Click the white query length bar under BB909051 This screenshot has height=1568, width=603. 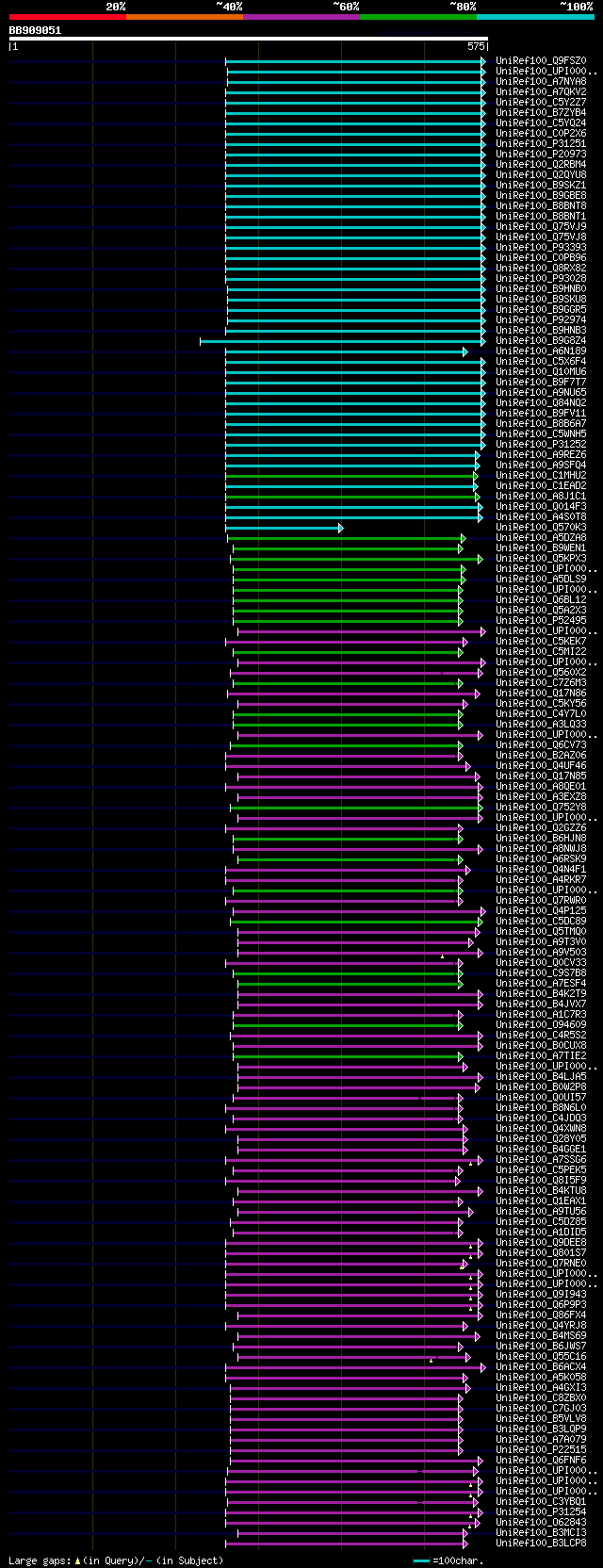pyautogui.click(x=249, y=39)
